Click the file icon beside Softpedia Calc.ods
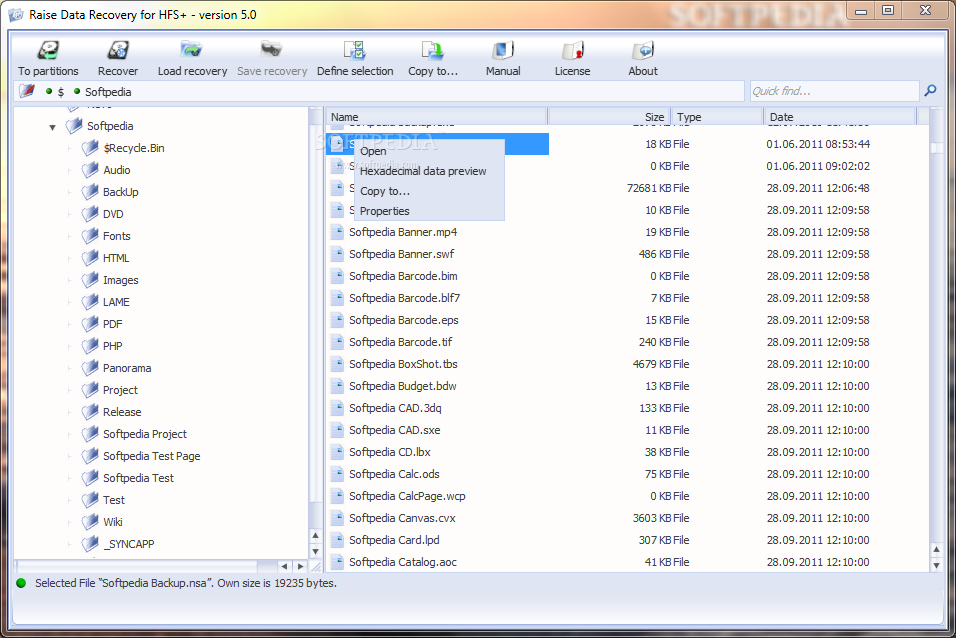Image resolution: width=956 pixels, height=638 pixels. click(337, 474)
